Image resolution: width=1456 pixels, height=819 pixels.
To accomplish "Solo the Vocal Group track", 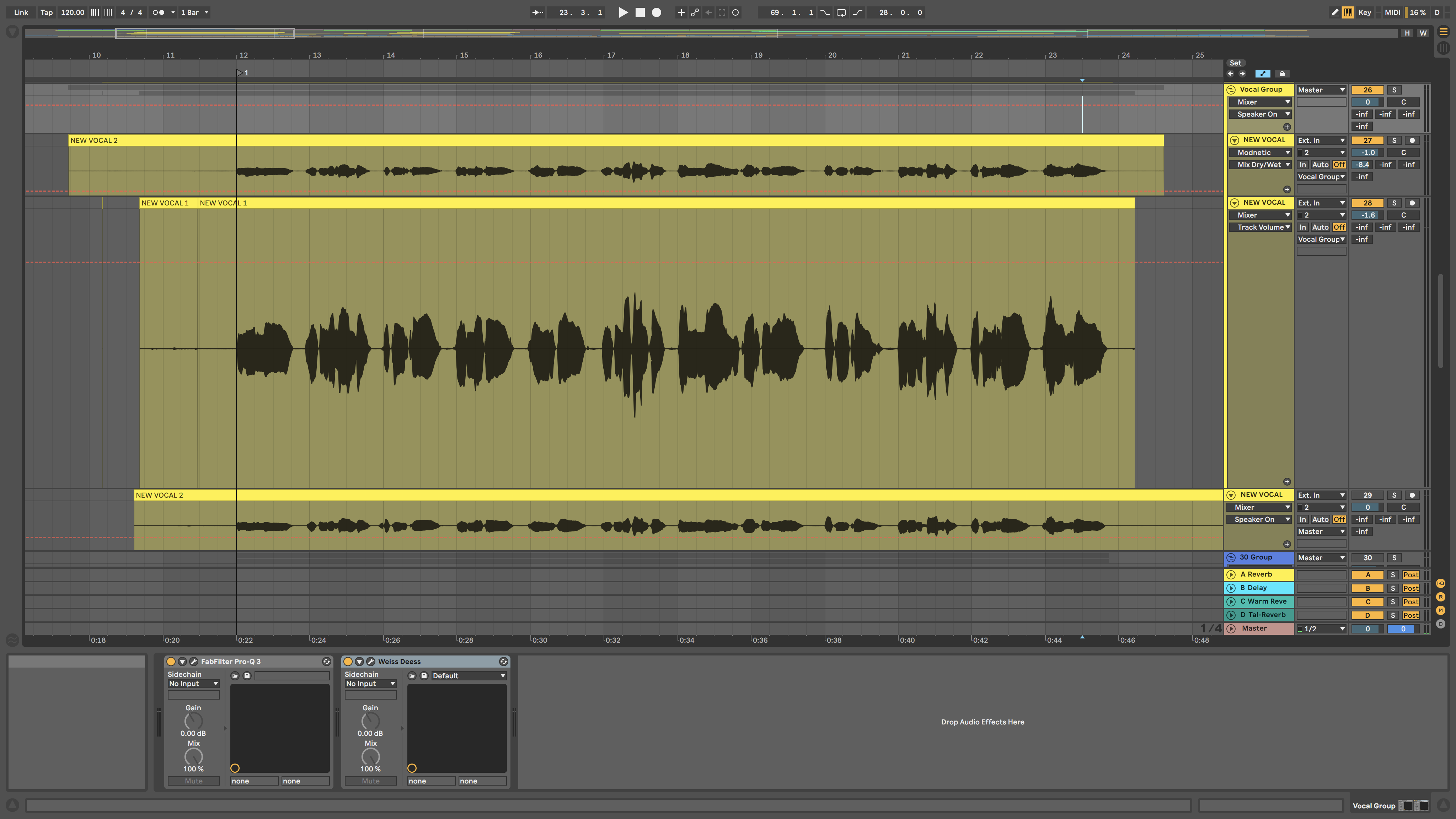I will point(1394,90).
